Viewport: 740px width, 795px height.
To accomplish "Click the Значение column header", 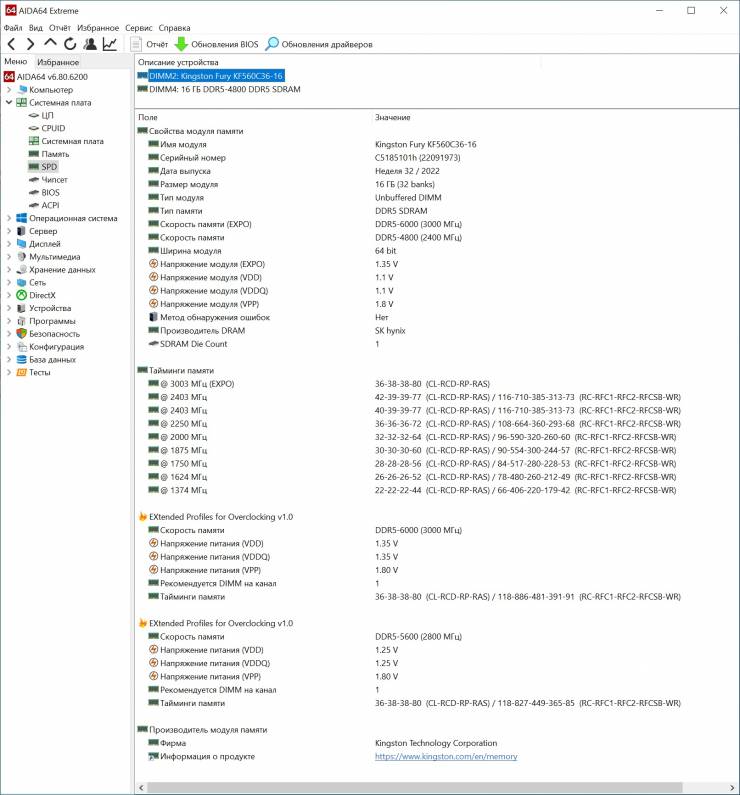I will click(393, 117).
